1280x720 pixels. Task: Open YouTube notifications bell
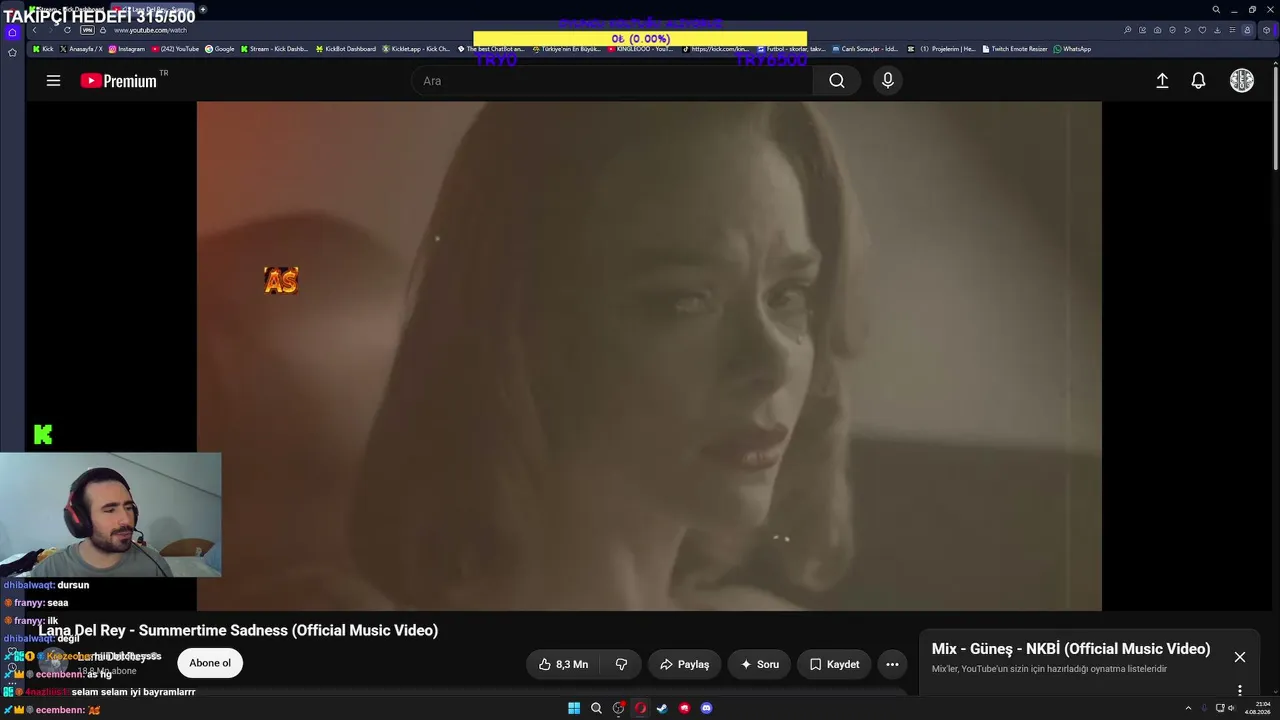(x=1198, y=81)
